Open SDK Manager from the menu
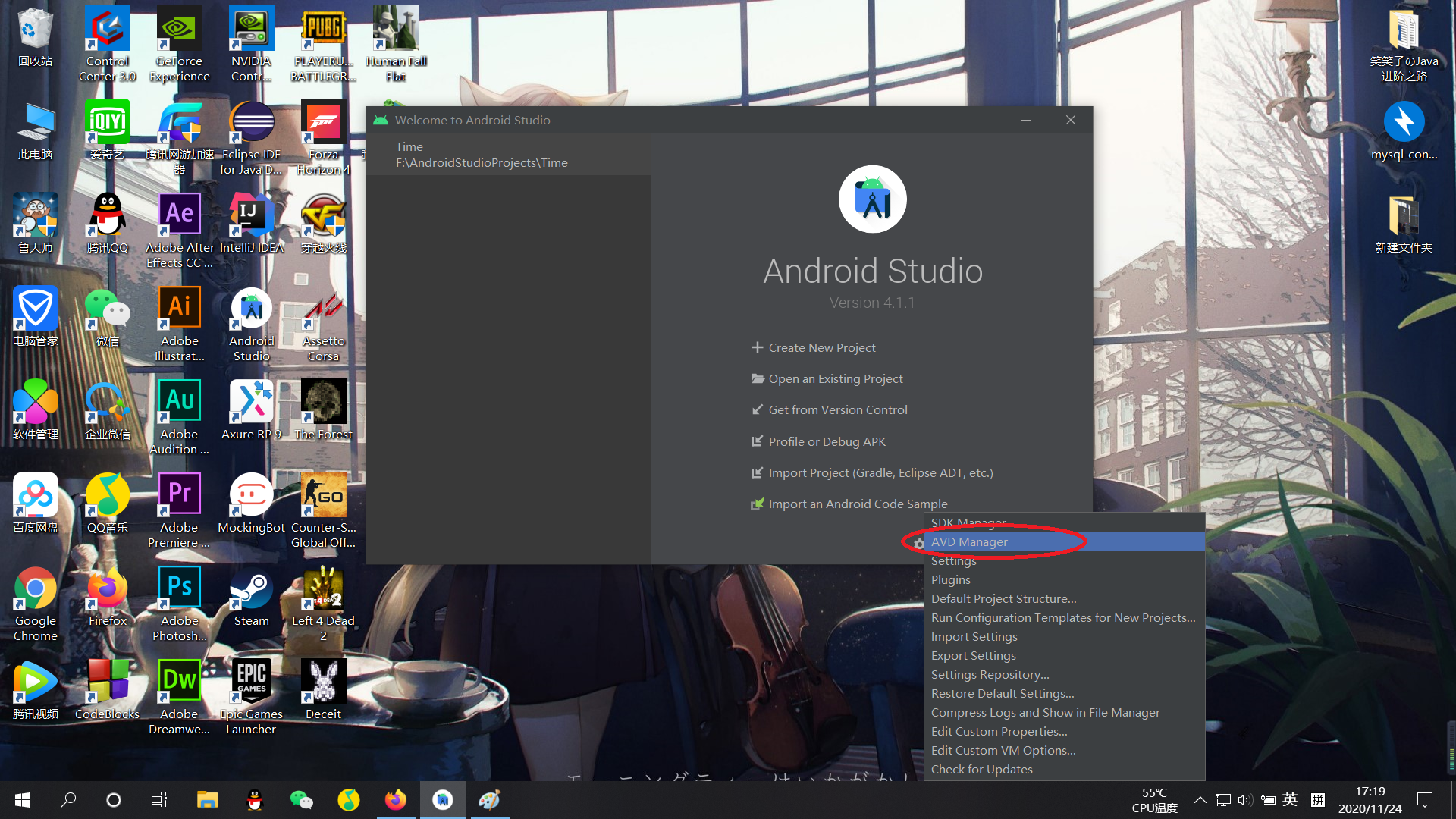 click(x=968, y=522)
